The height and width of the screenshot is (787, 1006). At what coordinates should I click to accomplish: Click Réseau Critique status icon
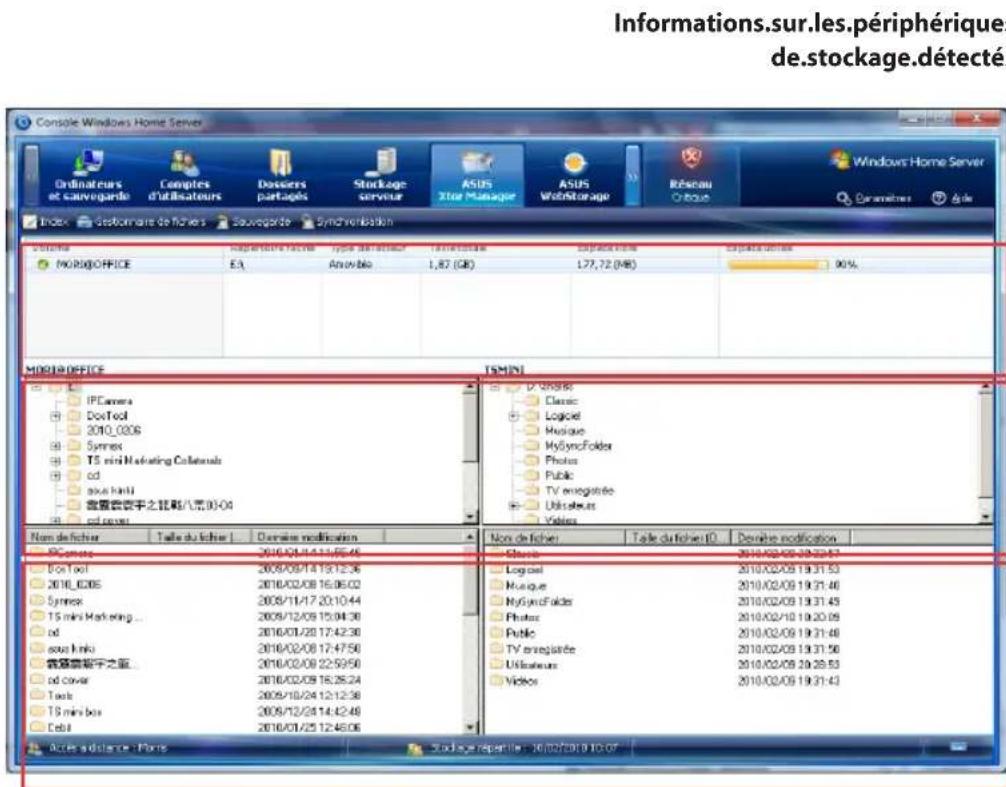coord(686,160)
